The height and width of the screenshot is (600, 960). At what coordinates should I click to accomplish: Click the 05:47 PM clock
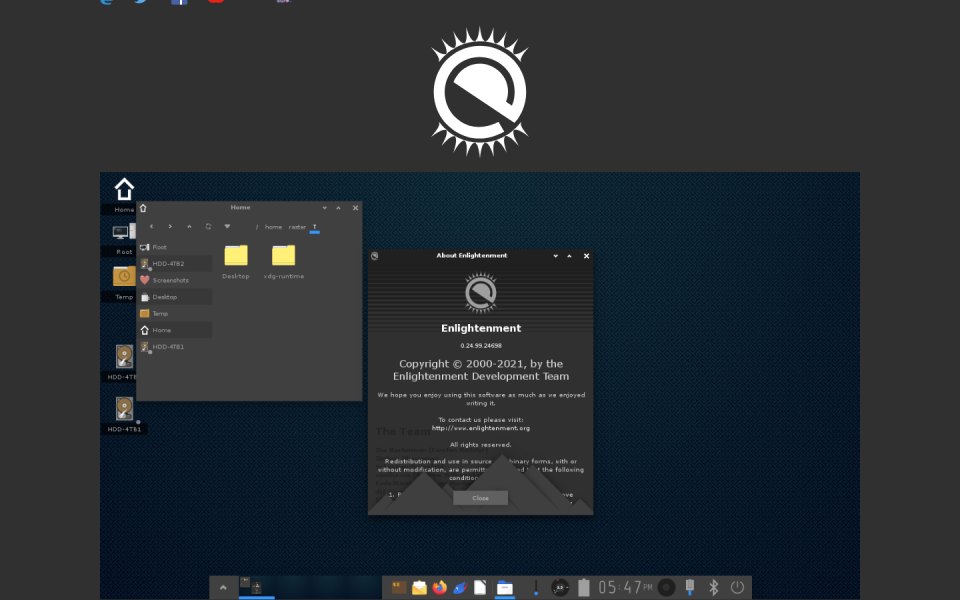(625, 588)
